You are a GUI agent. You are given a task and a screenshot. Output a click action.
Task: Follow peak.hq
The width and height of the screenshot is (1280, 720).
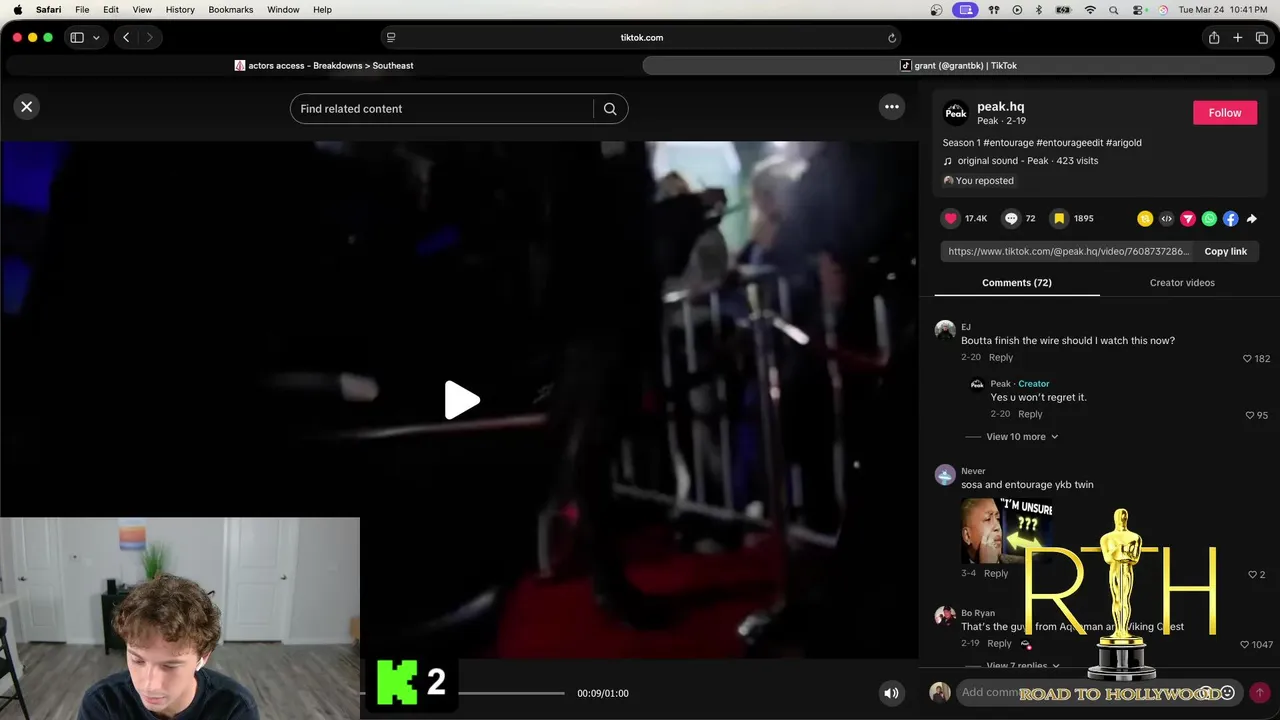pos(1224,113)
